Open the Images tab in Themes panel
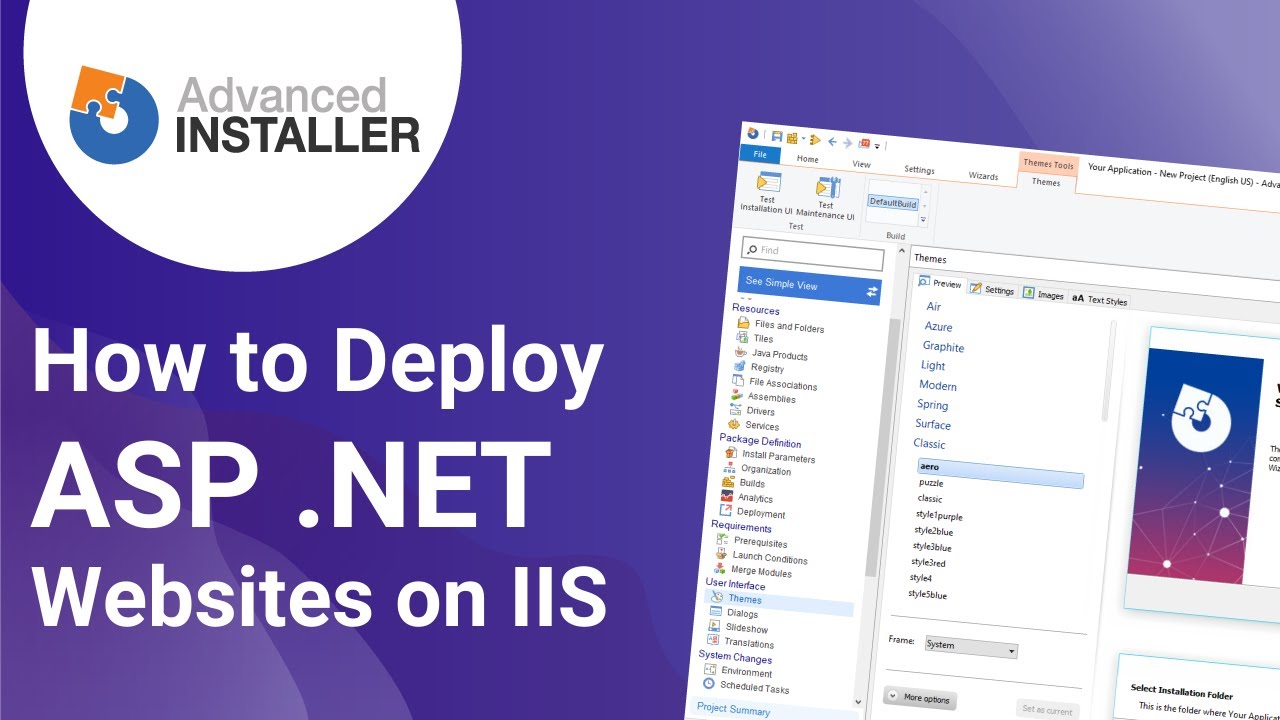 (x=1043, y=295)
